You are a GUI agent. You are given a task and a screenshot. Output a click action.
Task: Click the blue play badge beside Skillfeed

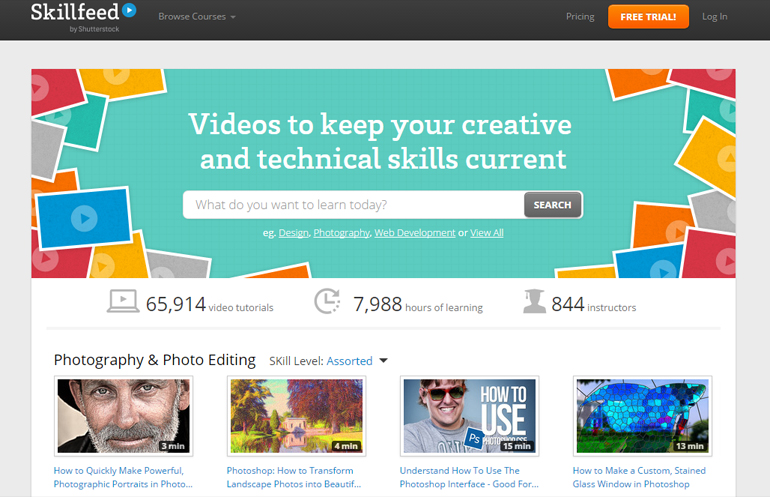[129, 10]
